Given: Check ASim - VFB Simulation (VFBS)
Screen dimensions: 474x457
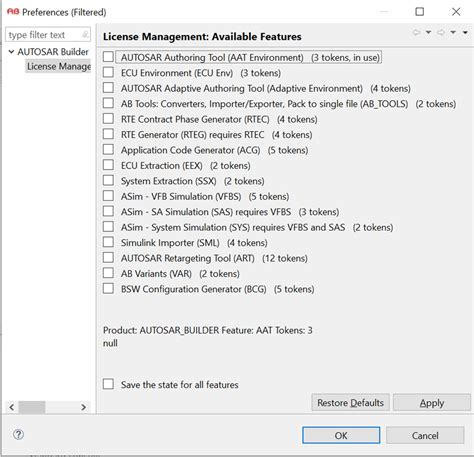Looking at the screenshot, I should click(108, 196).
